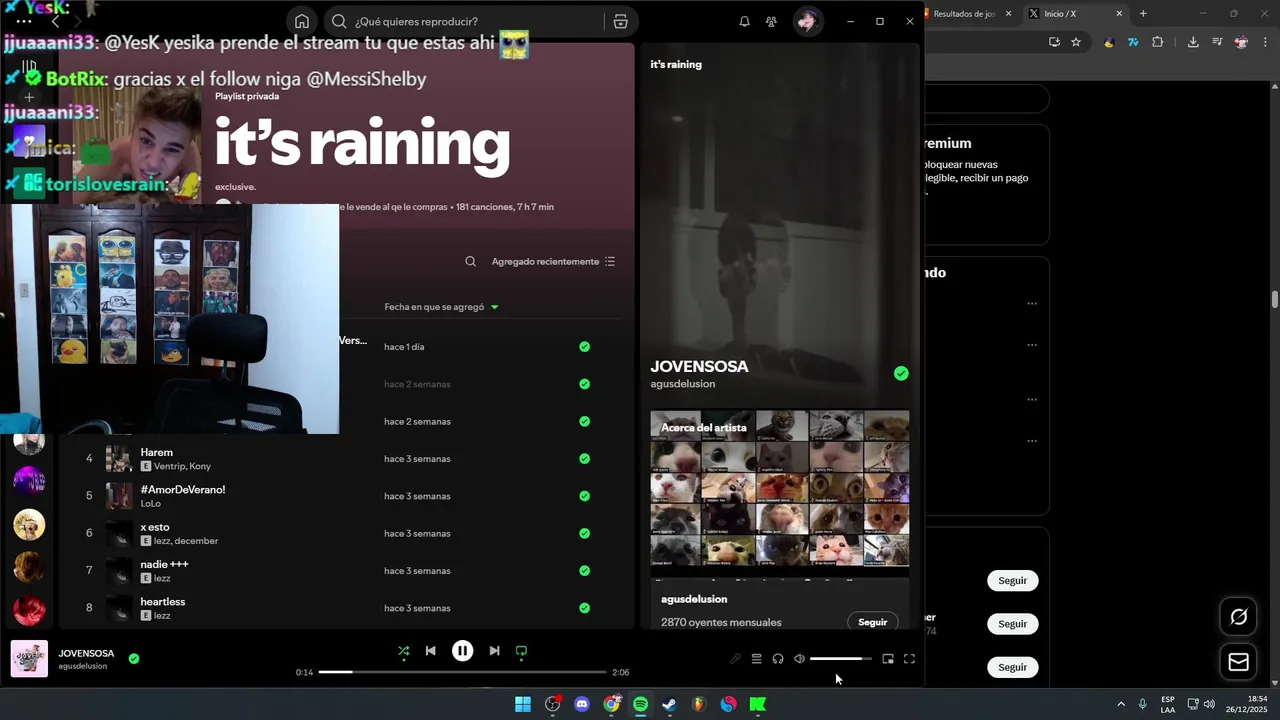Adjust the Spotify volume slider
1280x720 pixels.
coord(840,659)
